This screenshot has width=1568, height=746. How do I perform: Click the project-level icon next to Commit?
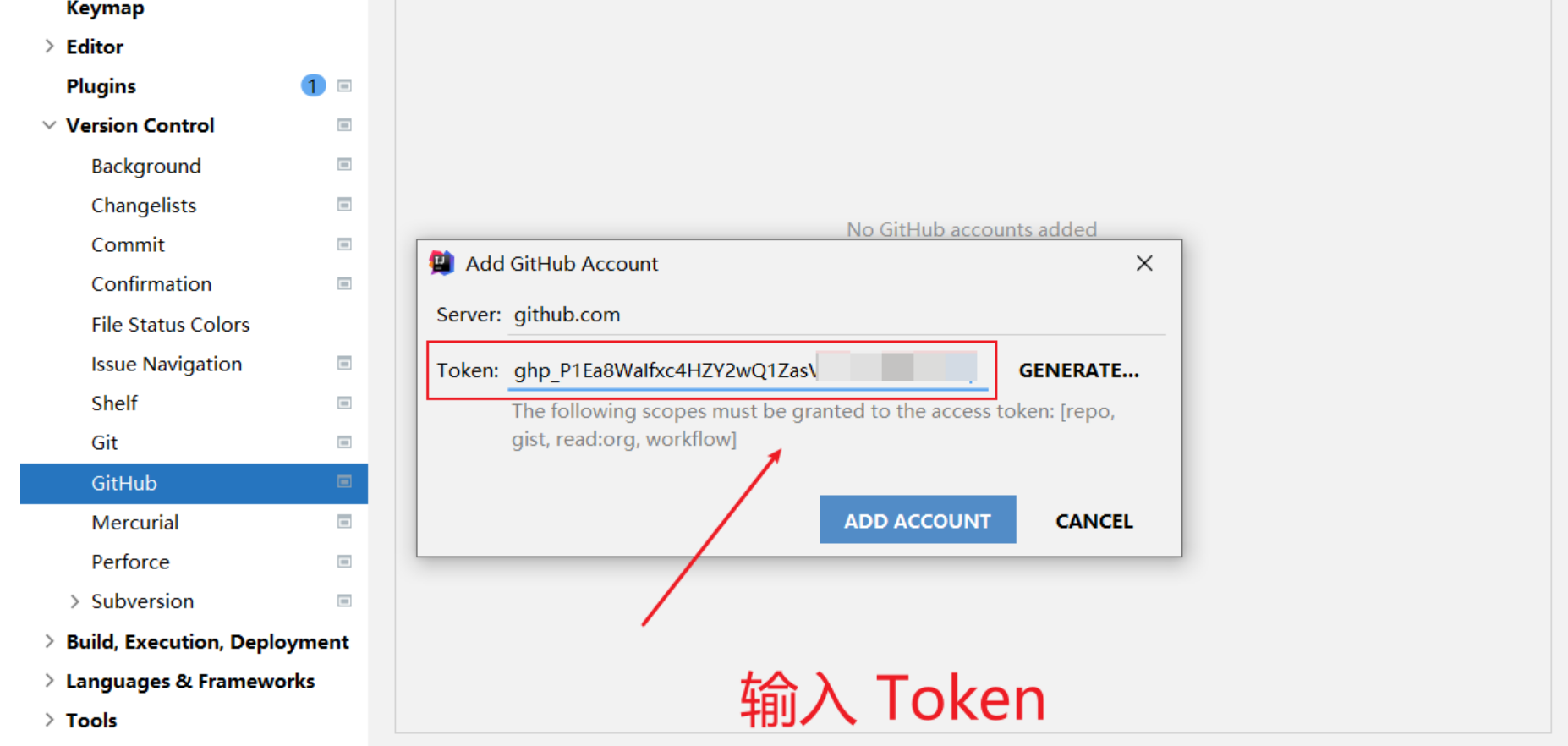point(344,244)
